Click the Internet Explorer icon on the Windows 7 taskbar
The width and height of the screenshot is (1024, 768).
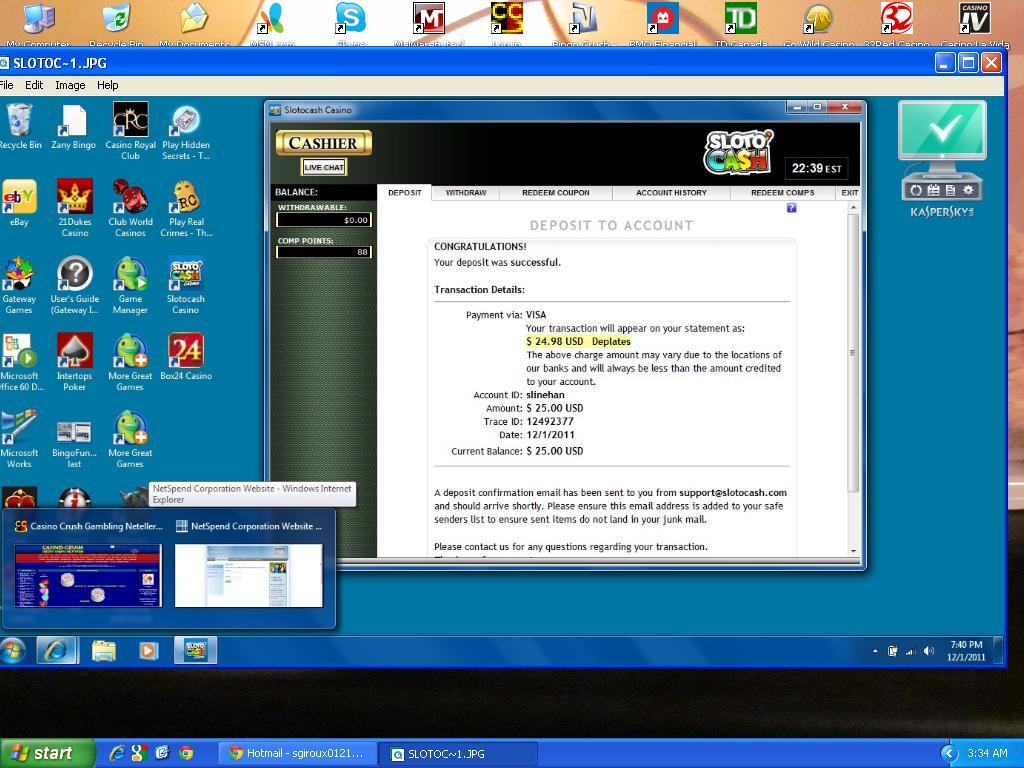click(x=57, y=651)
